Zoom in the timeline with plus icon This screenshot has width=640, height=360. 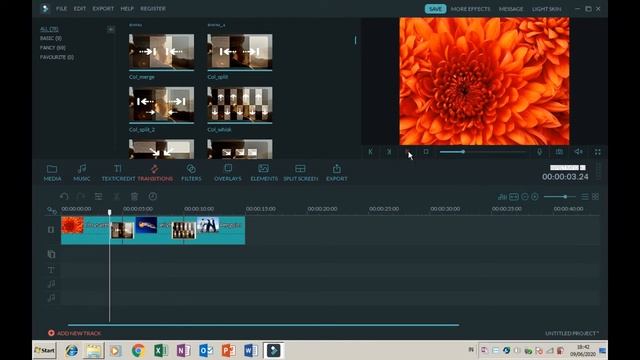coord(535,197)
